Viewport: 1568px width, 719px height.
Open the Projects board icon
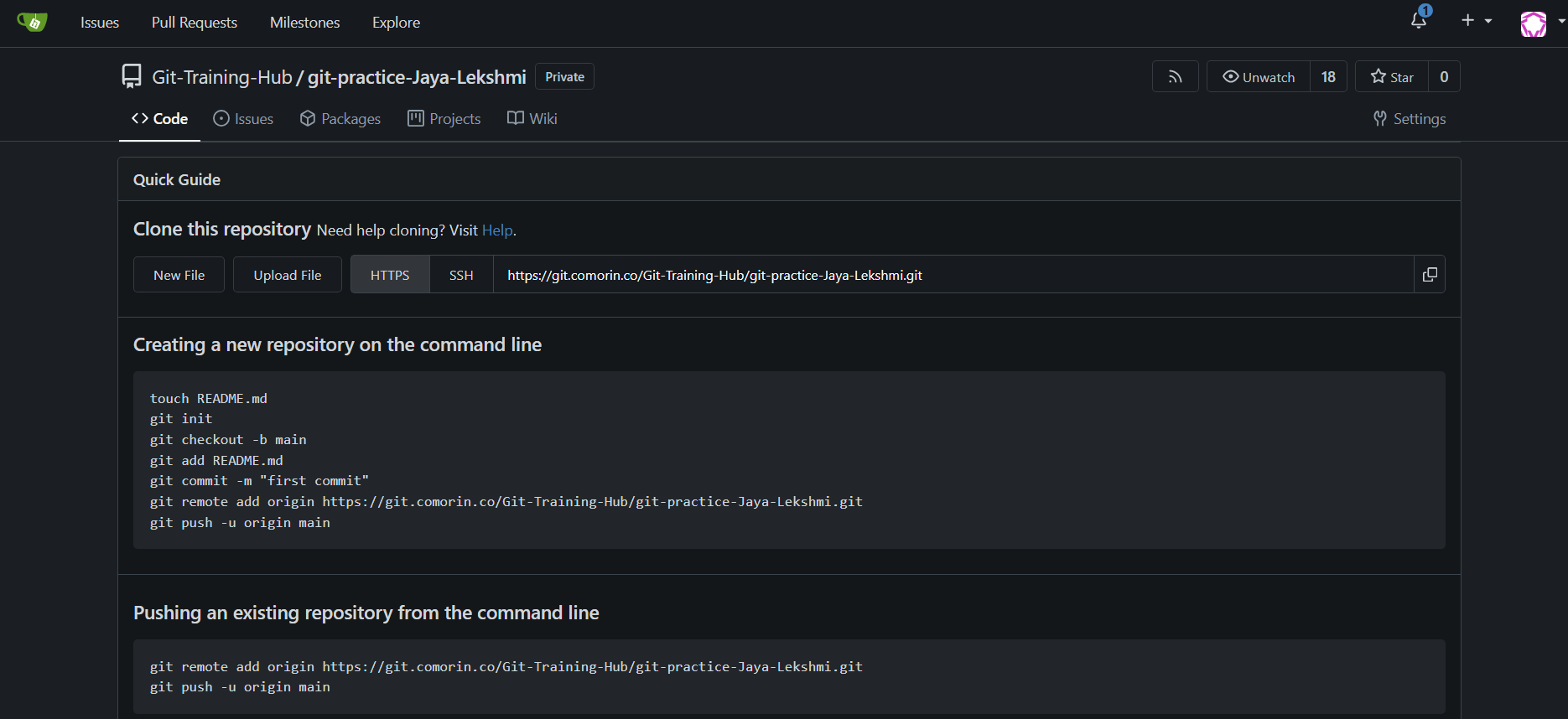point(416,118)
